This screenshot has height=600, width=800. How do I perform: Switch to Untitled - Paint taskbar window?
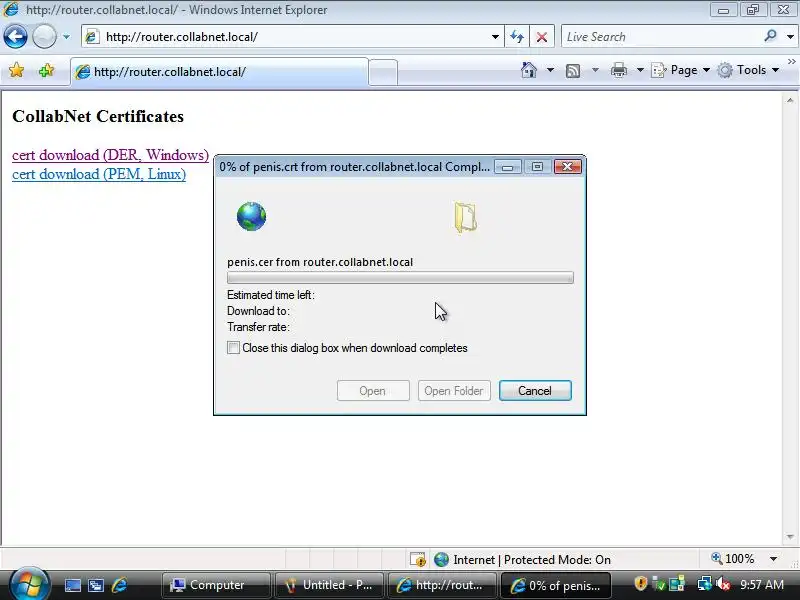point(330,585)
